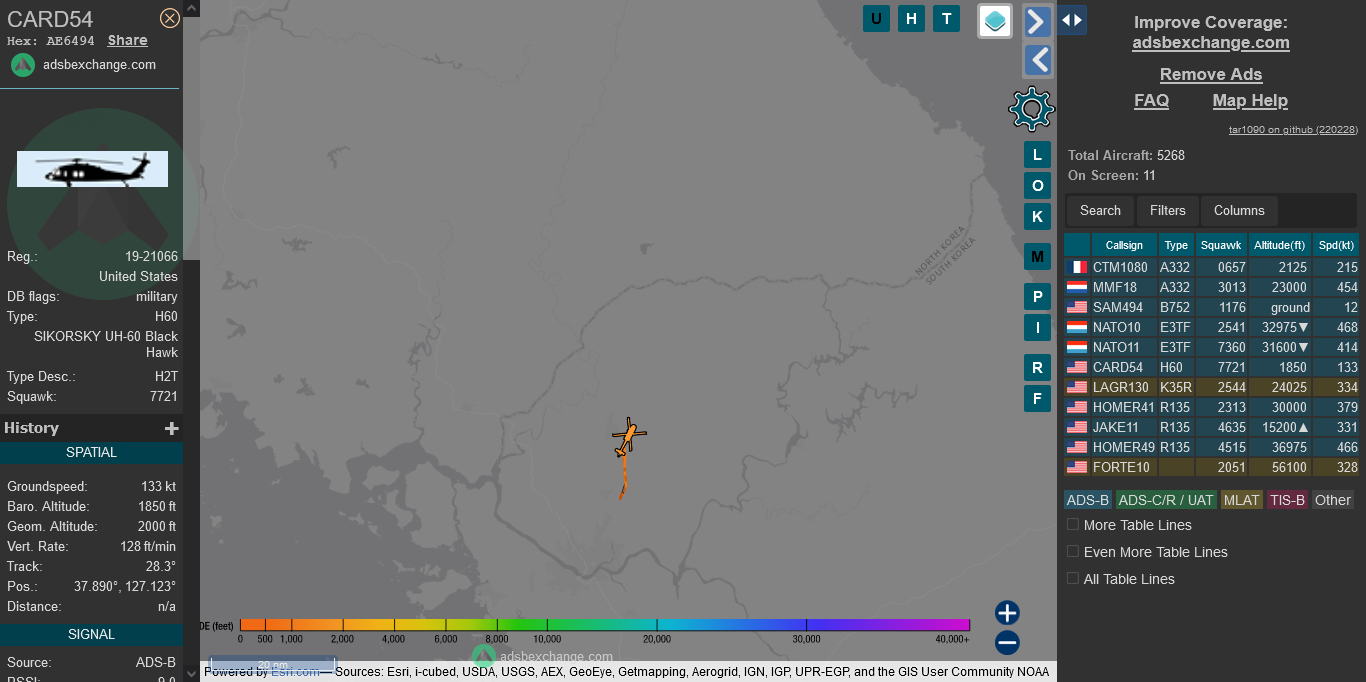The height and width of the screenshot is (682, 1366).
Task: Enable the More Table Lines checkbox
Action: pos(1073,525)
